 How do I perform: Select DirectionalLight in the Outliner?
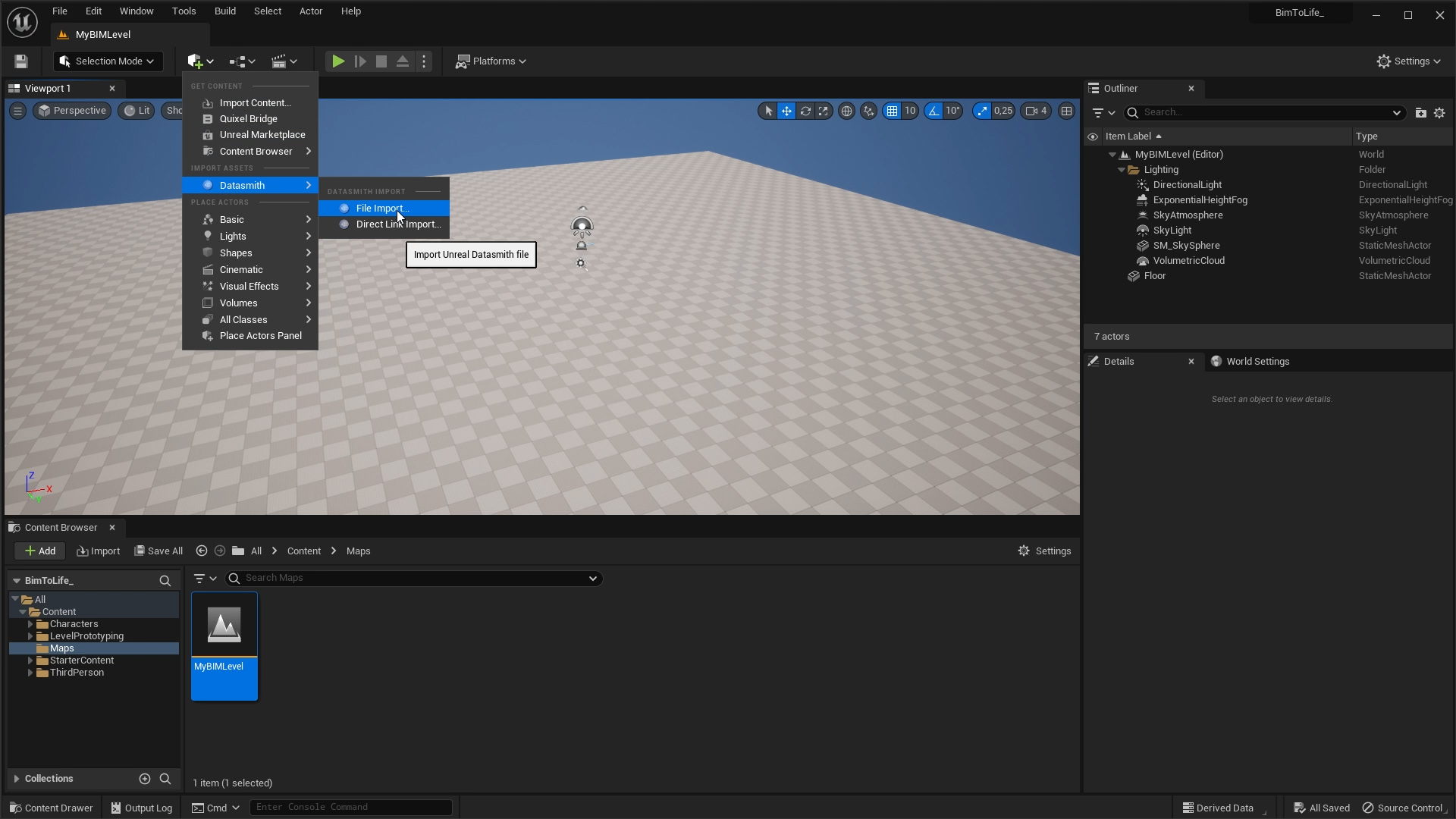tap(1187, 185)
